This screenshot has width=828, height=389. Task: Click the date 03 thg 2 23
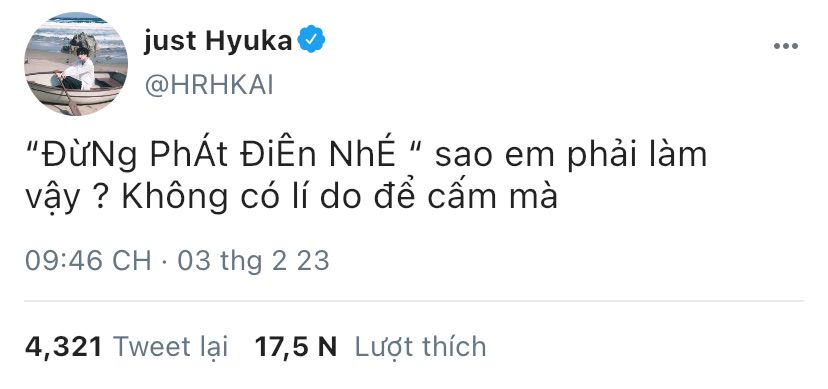[253, 261]
